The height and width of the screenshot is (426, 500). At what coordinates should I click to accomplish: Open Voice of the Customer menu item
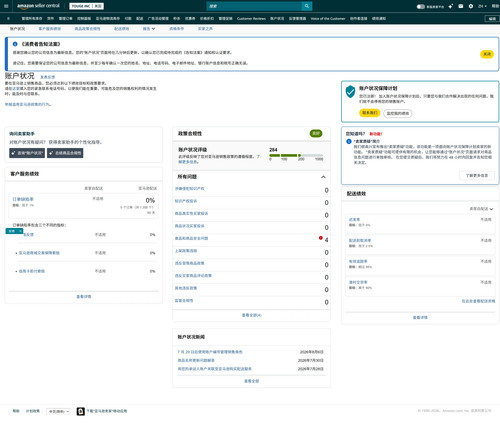(x=328, y=19)
